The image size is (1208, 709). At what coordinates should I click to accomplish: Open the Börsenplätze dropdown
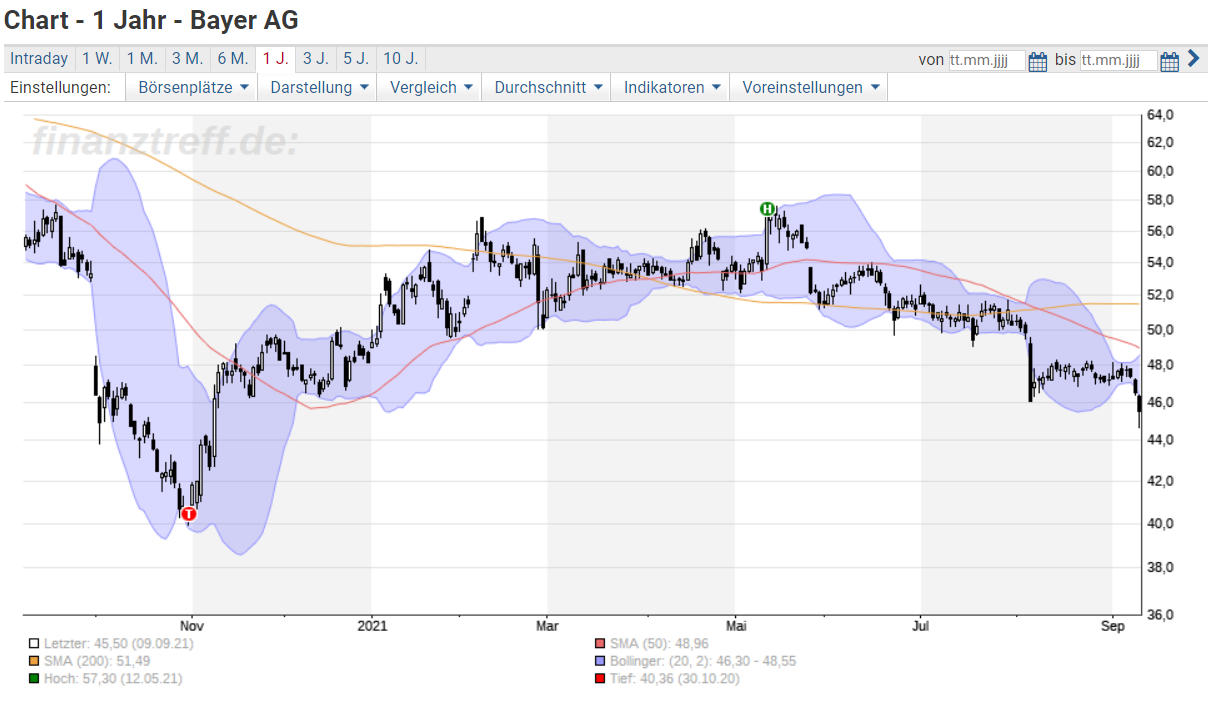tap(192, 87)
